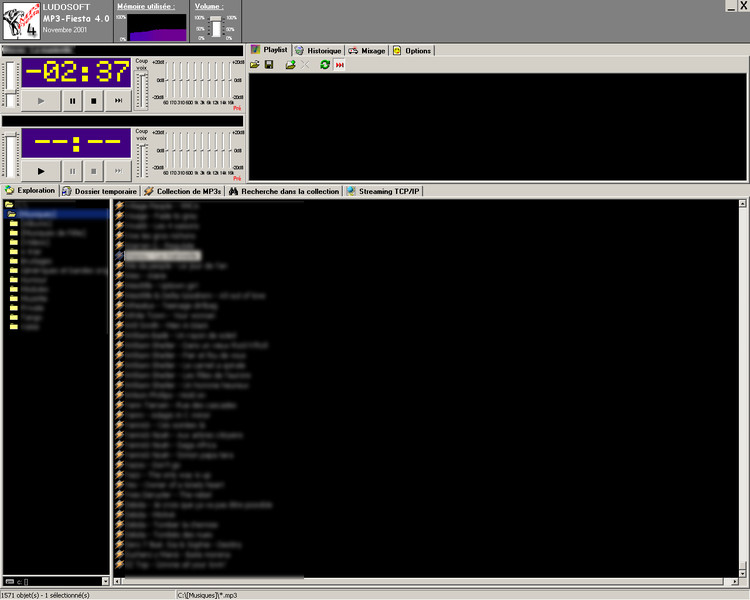Click the green refresh icon in playlist toolbar
This screenshot has height=600, width=750.
click(x=325, y=65)
